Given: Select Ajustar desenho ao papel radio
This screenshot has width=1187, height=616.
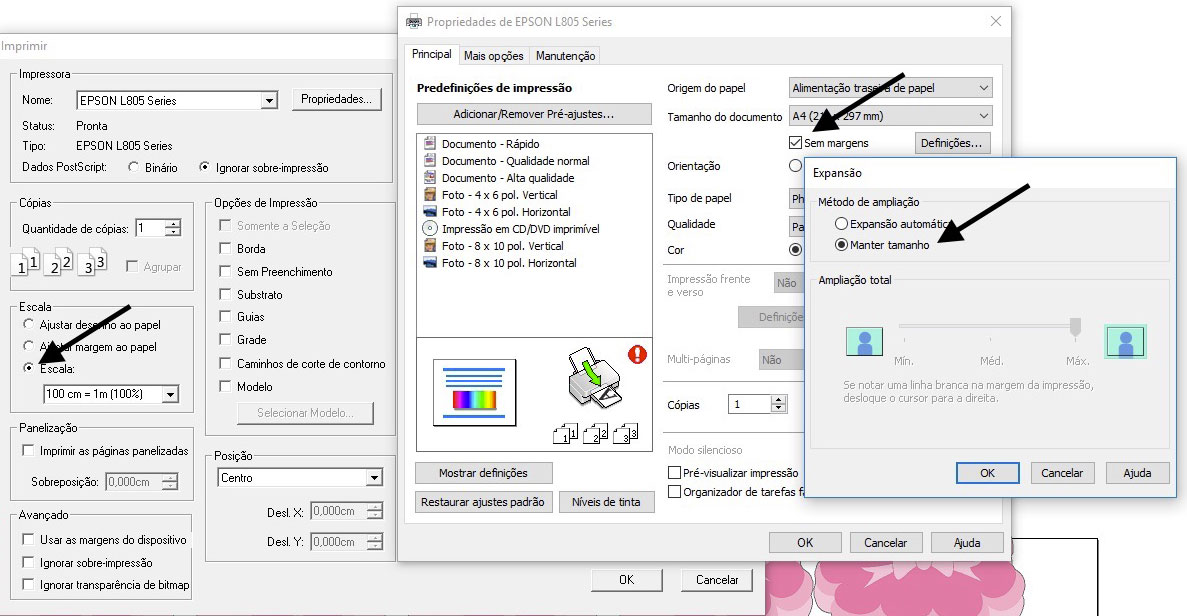Looking at the screenshot, I should [x=29, y=324].
